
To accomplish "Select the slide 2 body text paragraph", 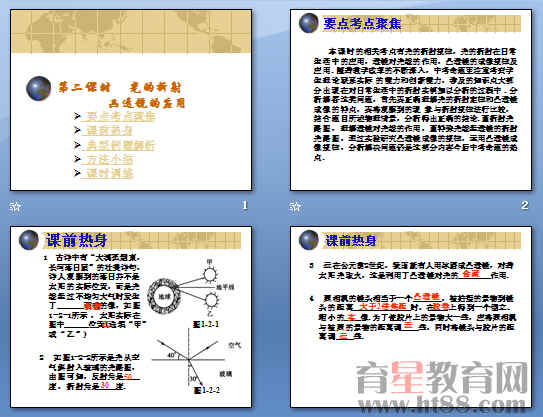I will [x=416, y=105].
